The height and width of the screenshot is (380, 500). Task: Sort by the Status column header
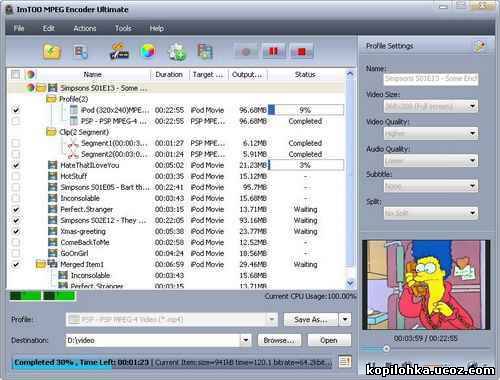(305, 74)
